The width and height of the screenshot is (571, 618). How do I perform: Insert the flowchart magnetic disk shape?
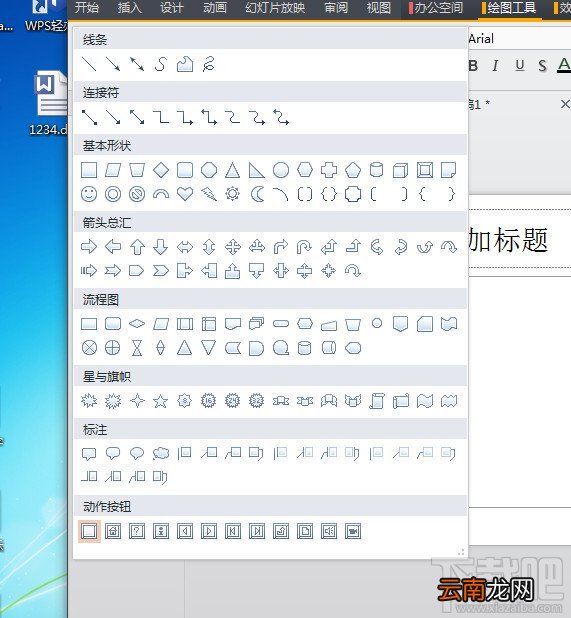pyautogui.click(x=305, y=348)
